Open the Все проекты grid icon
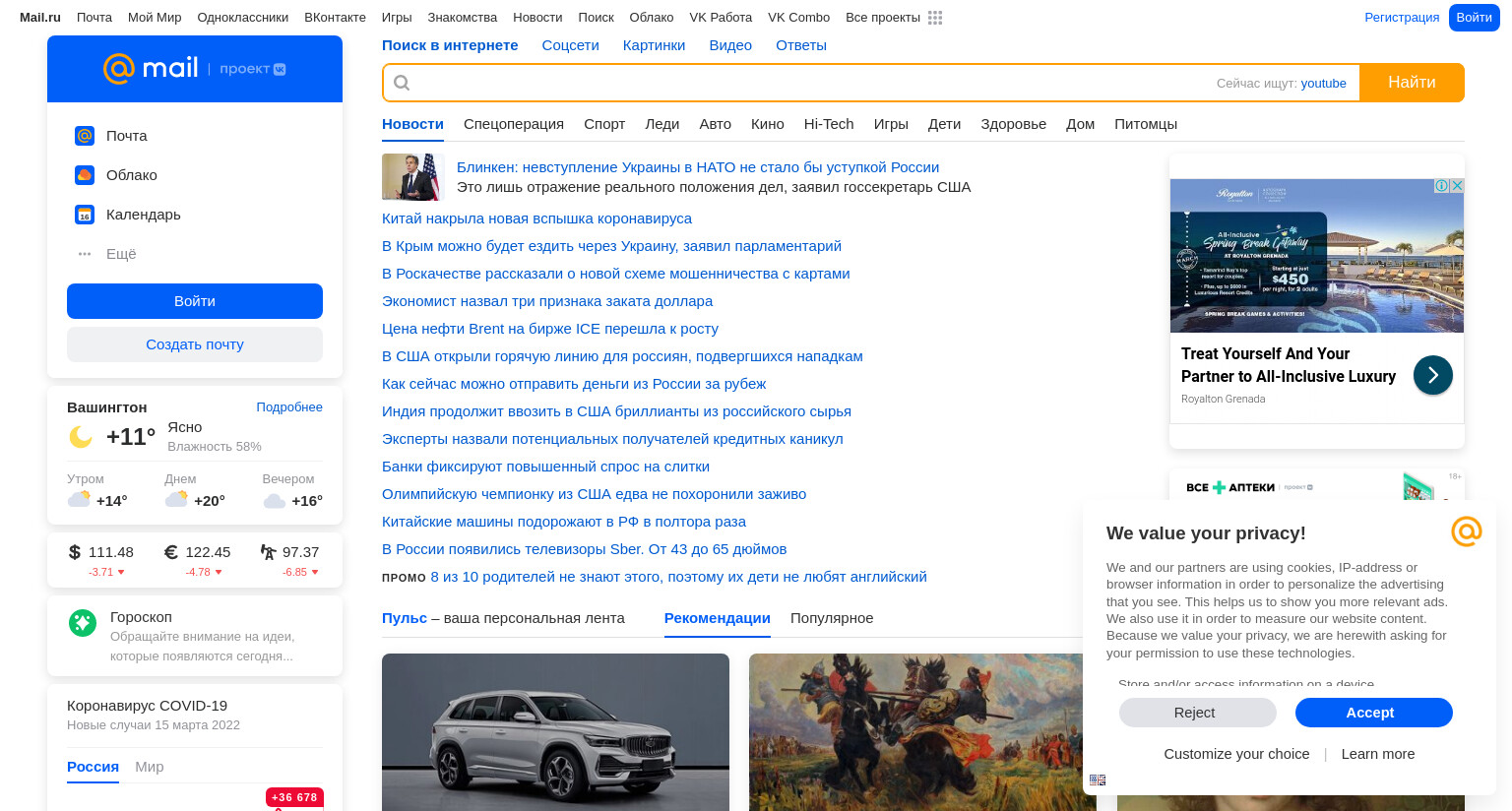This screenshot has width=1512, height=811. click(x=935, y=18)
